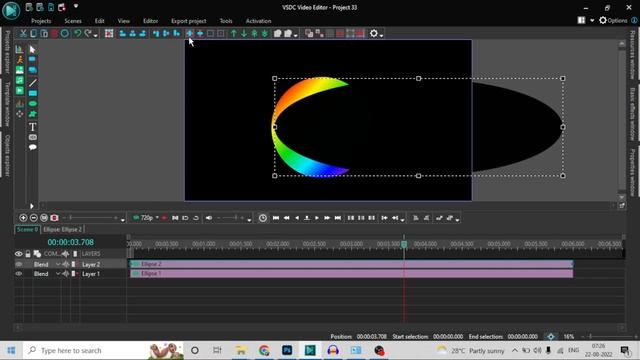640x360 pixels.
Task: Open dropdown after timeline zoom slider
Action: click(122, 220)
